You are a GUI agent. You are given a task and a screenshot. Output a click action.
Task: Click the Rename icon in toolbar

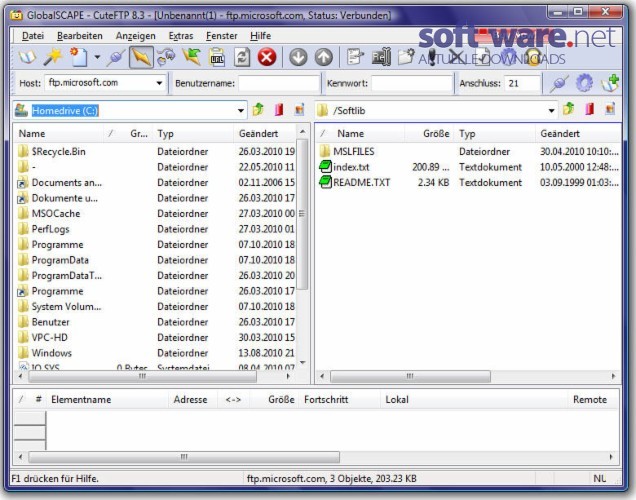(x=381, y=57)
